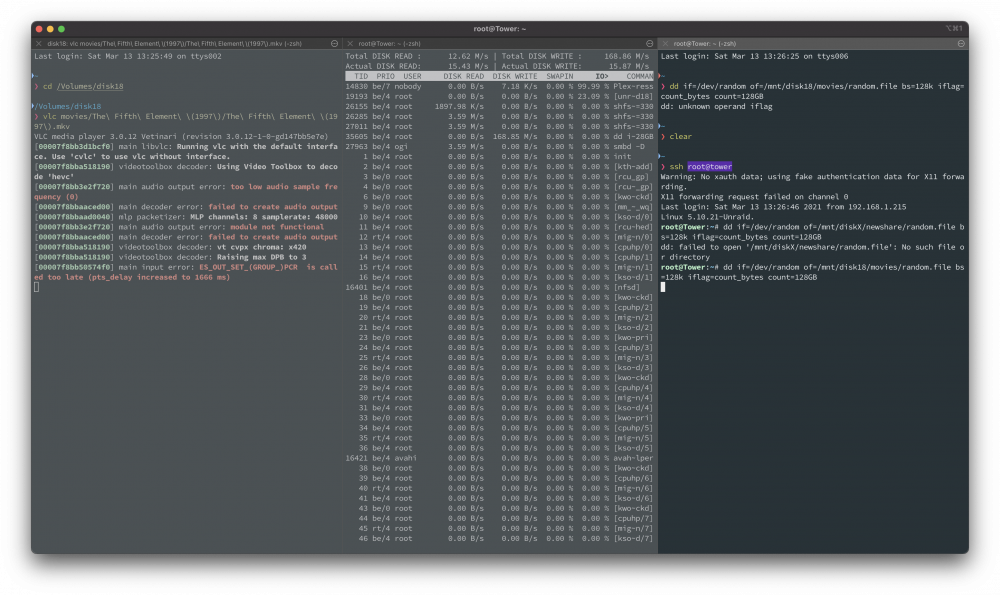
Task: Click the IO> sort column header
Action: tap(601, 76)
